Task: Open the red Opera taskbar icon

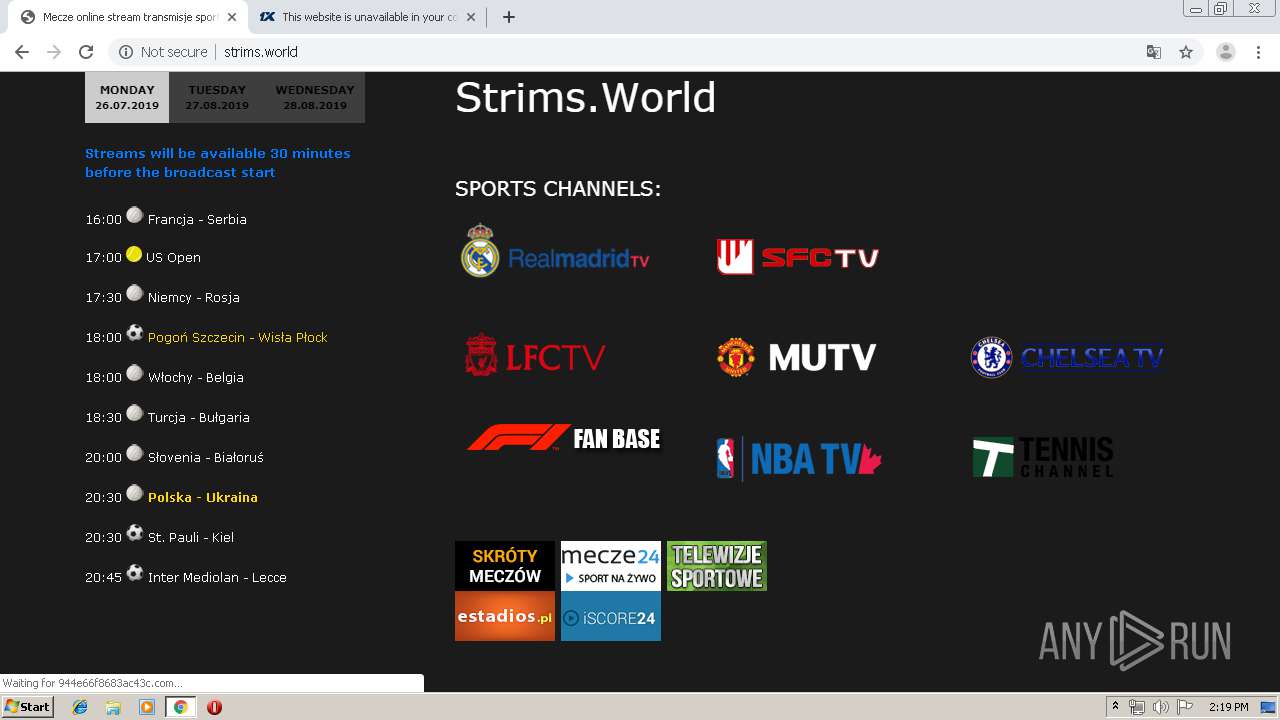Action: coord(214,707)
